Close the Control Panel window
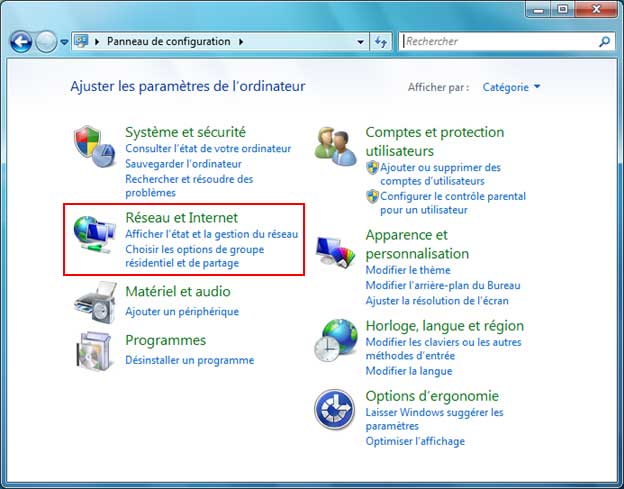 point(596,9)
